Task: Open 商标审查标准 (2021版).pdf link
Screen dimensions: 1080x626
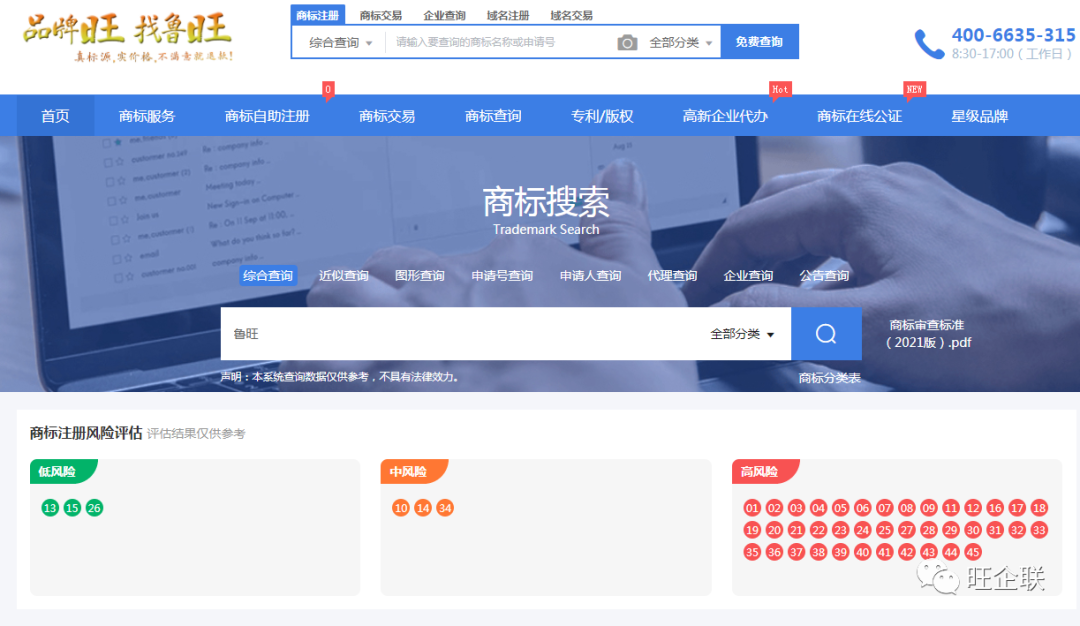Action: [x=928, y=334]
